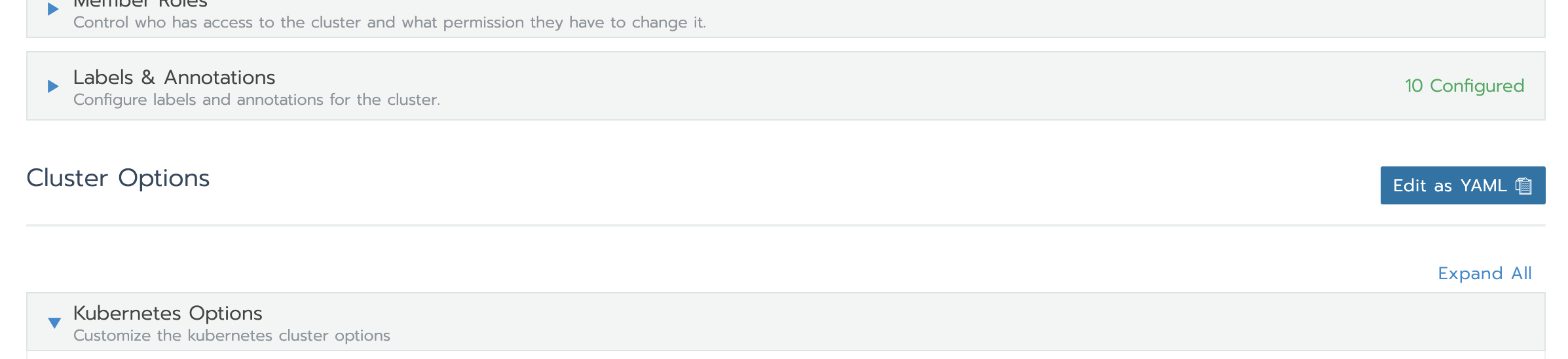Click the Cluster Options heading
The width and height of the screenshot is (1568, 359).
coord(118,178)
